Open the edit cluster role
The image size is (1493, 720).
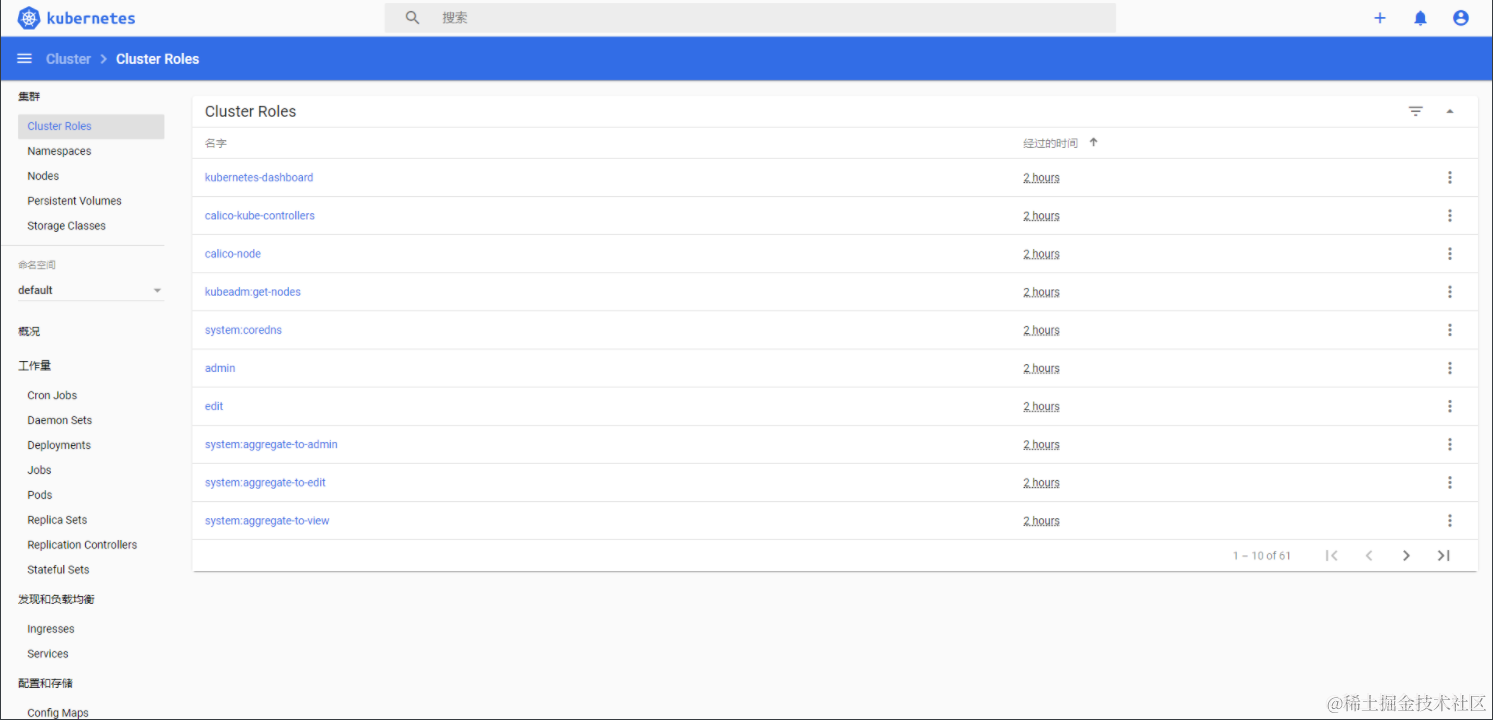pyautogui.click(x=214, y=406)
